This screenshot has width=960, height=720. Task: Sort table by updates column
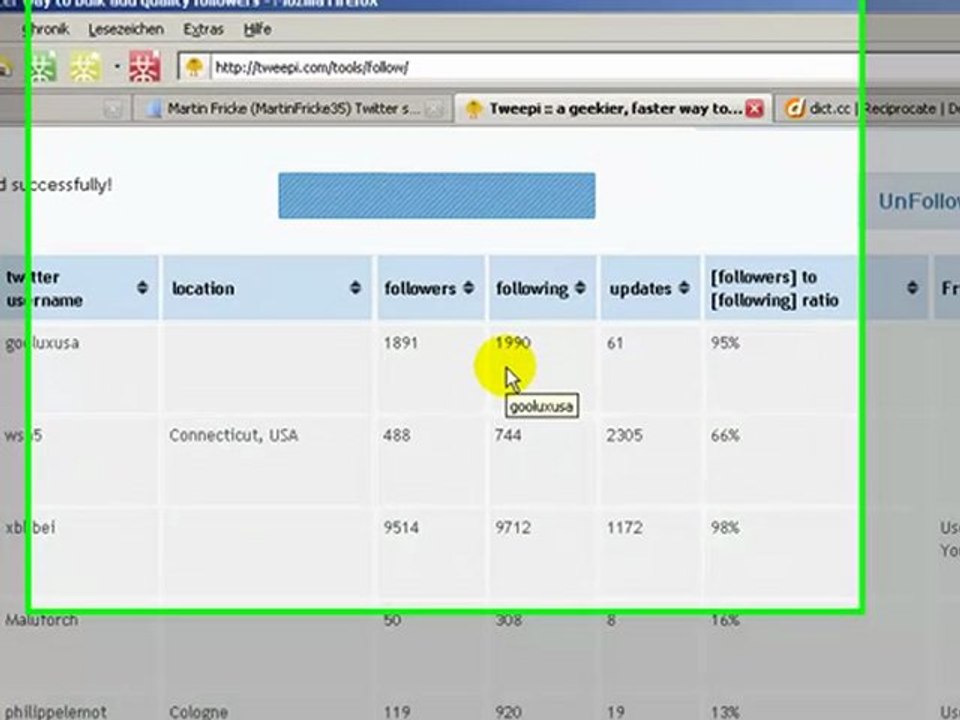[650, 288]
